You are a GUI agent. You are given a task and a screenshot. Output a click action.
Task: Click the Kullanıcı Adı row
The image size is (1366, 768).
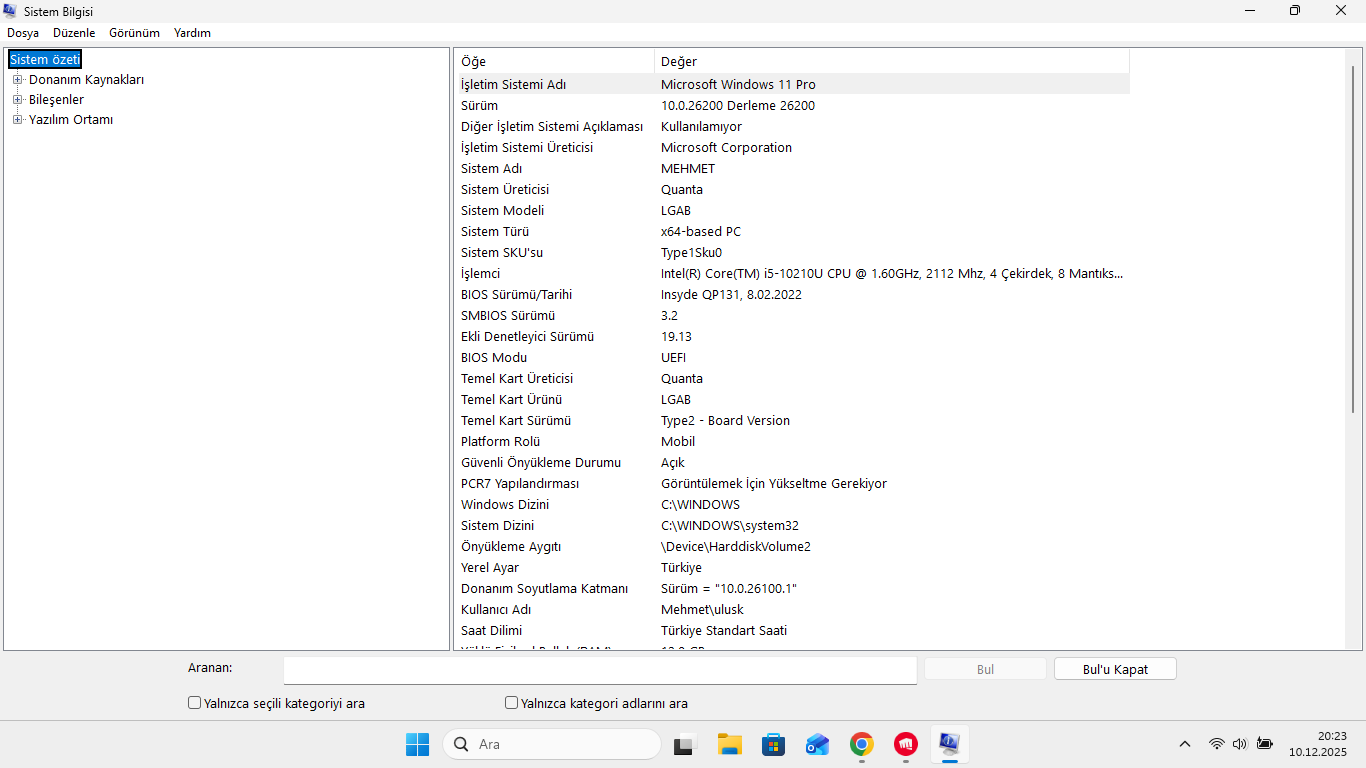792,610
